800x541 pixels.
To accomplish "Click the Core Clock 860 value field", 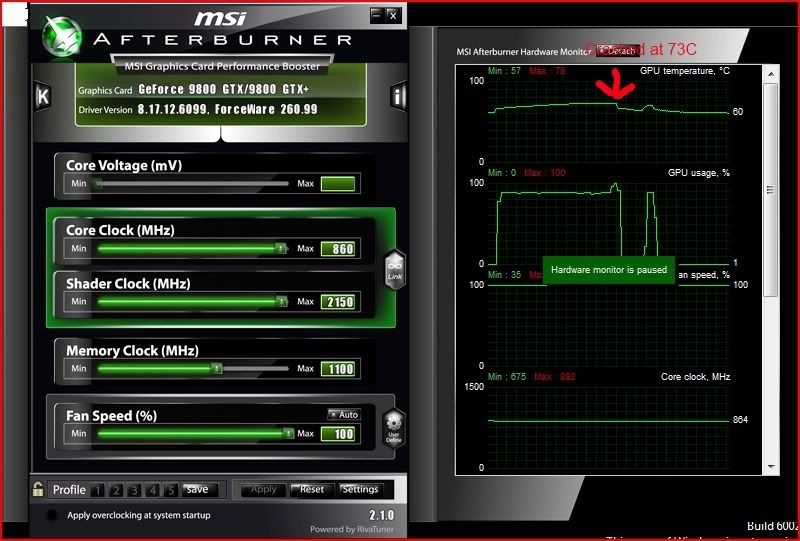I will coord(338,249).
